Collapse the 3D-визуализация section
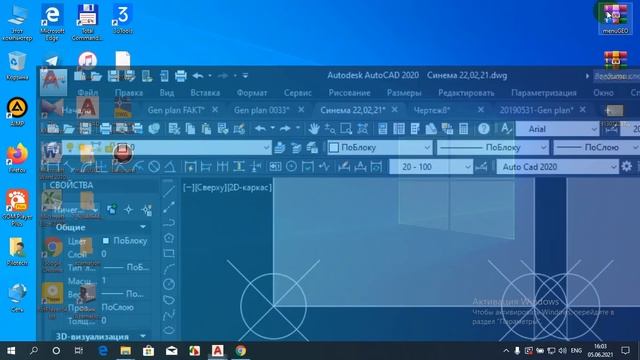 (x=143, y=336)
